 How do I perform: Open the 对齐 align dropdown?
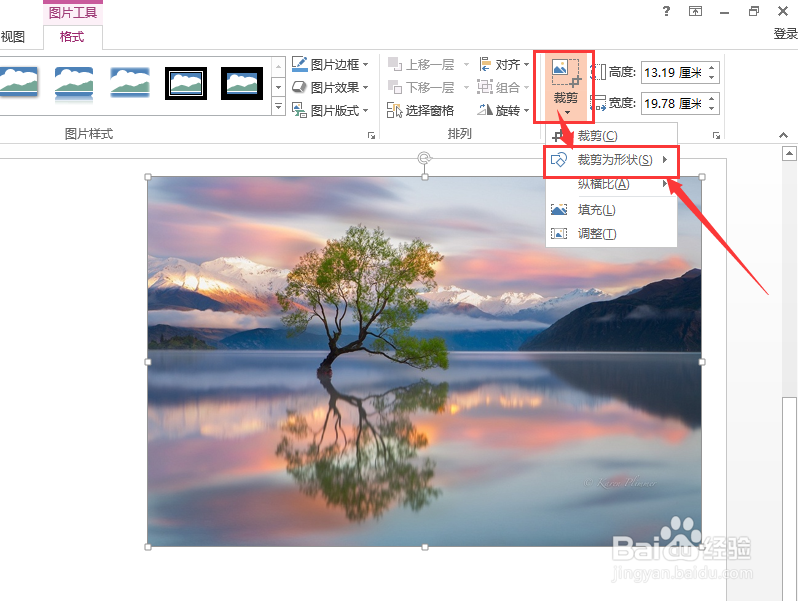click(x=504, y=64)
